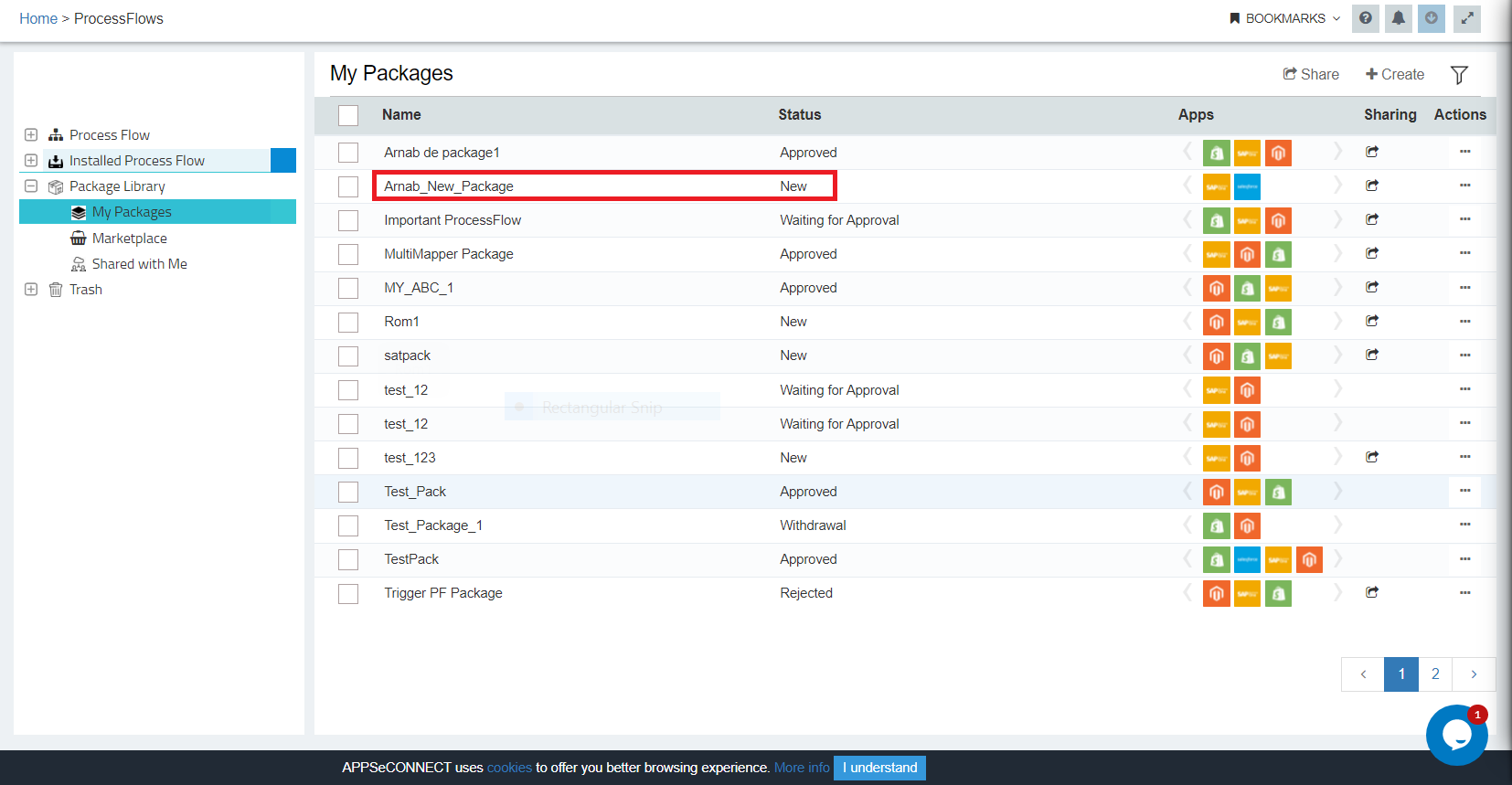Screen dimensions: 1512x785
Task: Tick the select-all checkbox in header
Action: 348,115
